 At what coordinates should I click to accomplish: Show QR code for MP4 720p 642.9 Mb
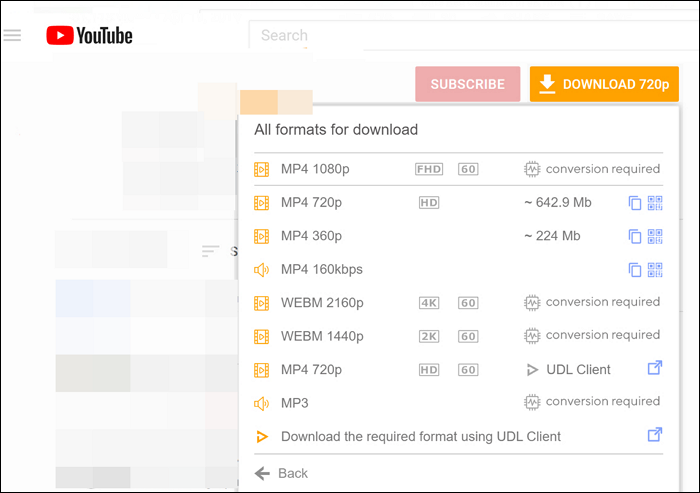[x=655, y=203]
